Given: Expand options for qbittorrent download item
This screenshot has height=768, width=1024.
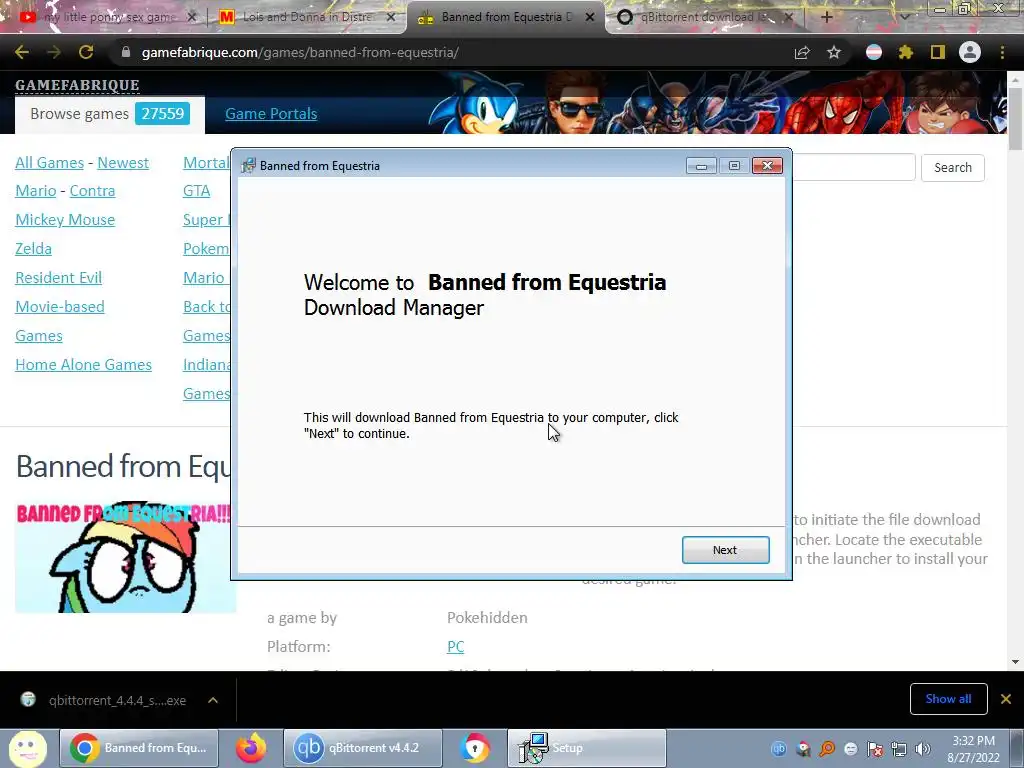Looking at the screenshot, I should point(213,700).
